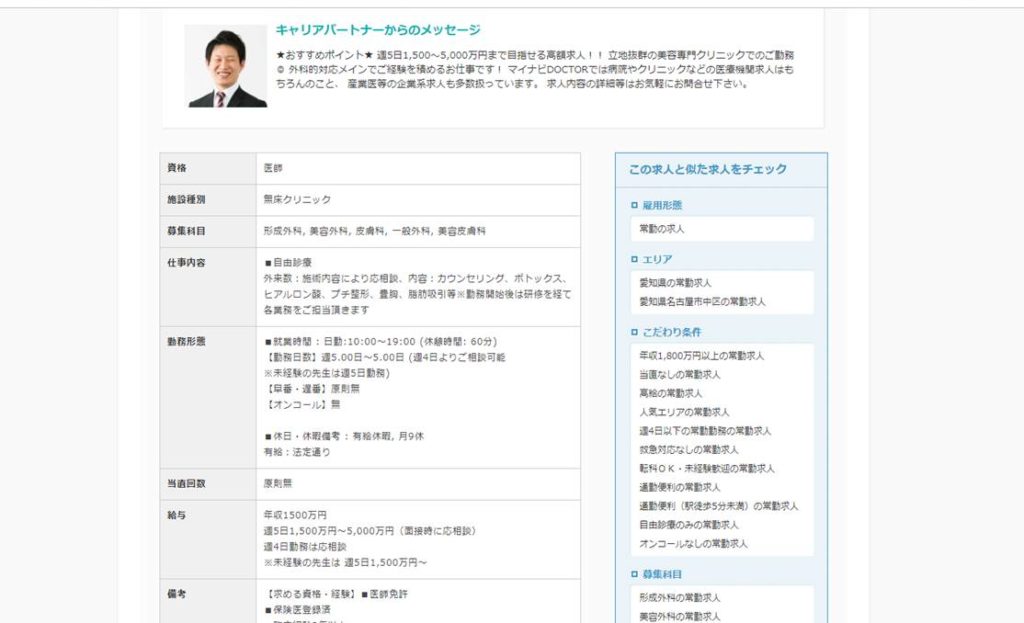Click the career partner's portrait photo

tap(225, 66)
